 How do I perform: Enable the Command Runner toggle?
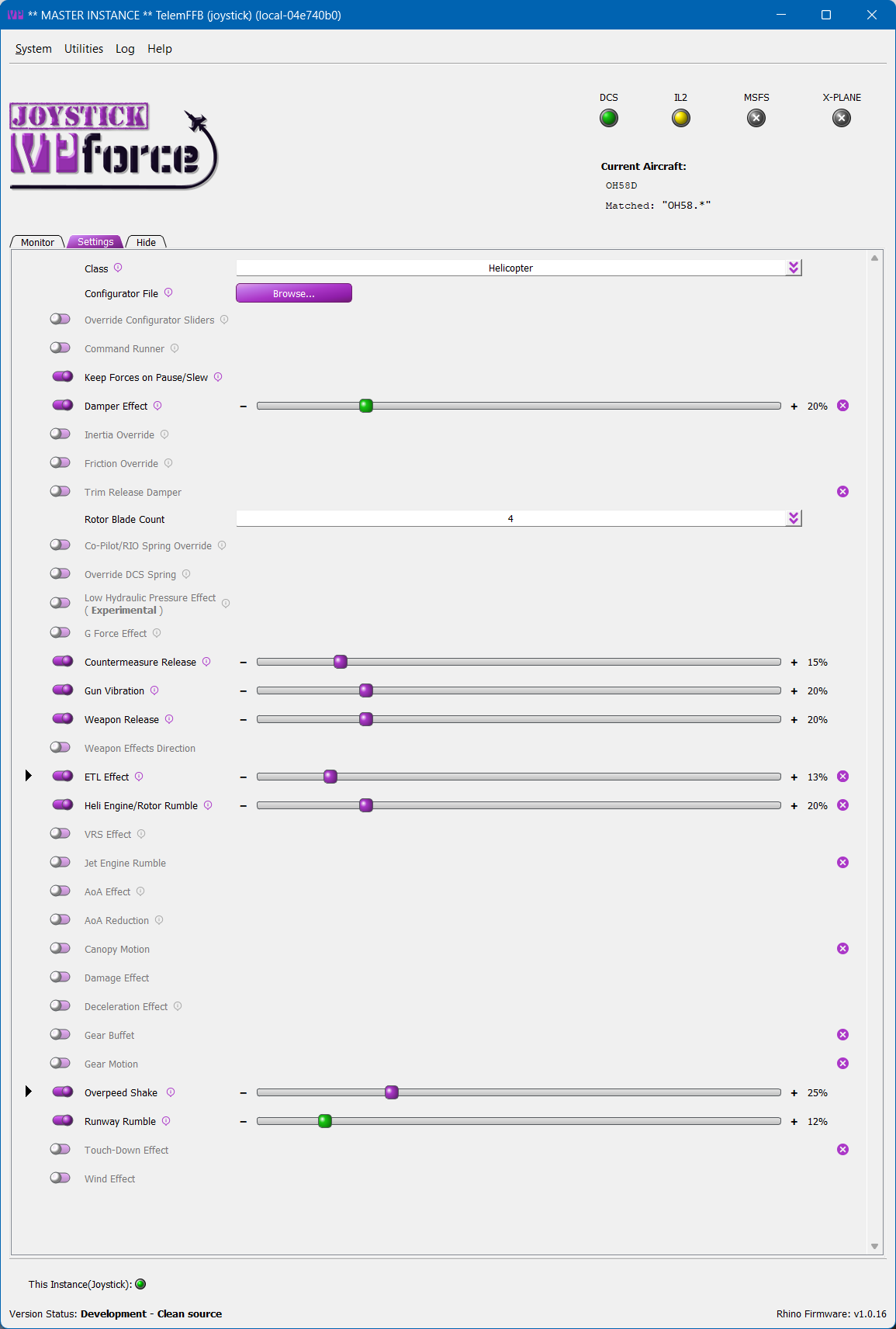coord(61,348)
